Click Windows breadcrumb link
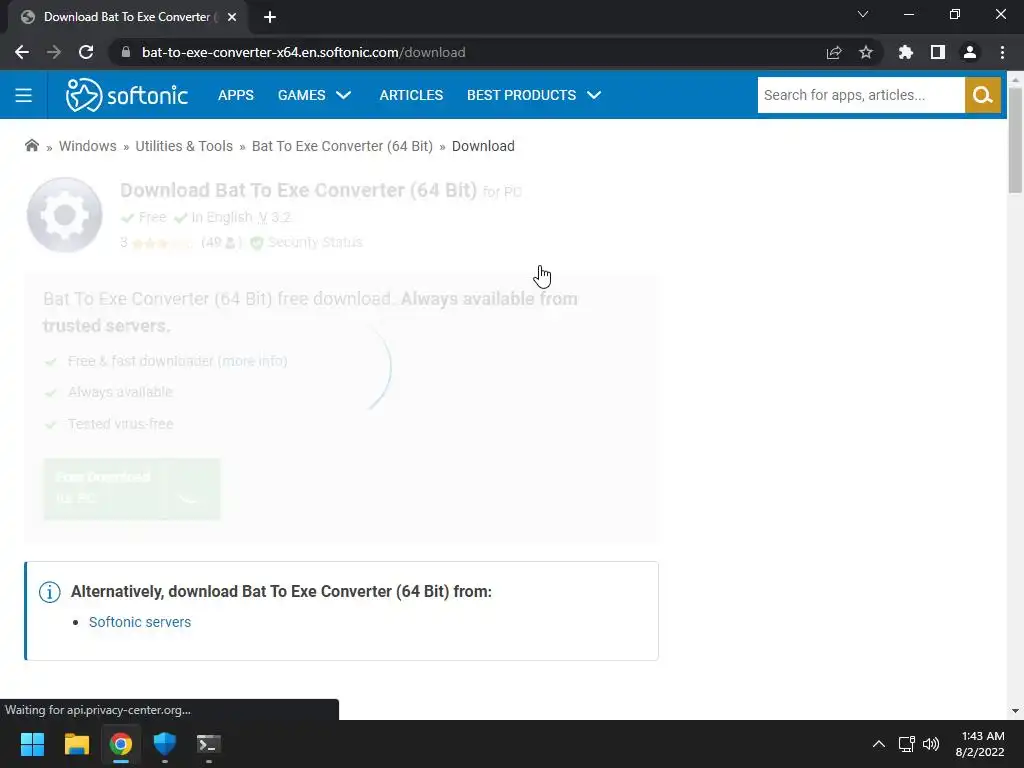The width and height of the screenshot is (1024, 768). coord(88,146)
